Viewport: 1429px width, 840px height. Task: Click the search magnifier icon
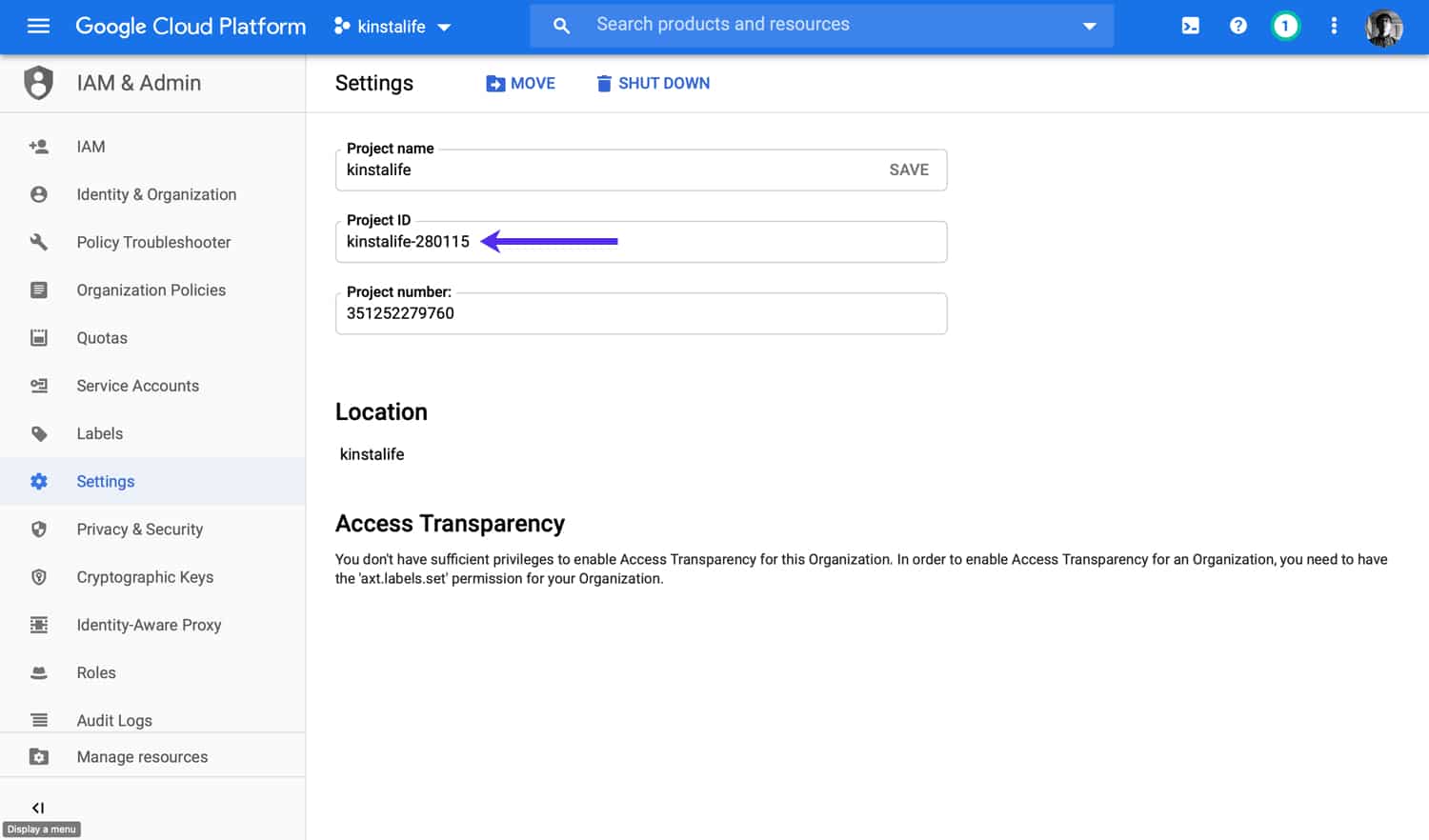[x=561, y=26]
